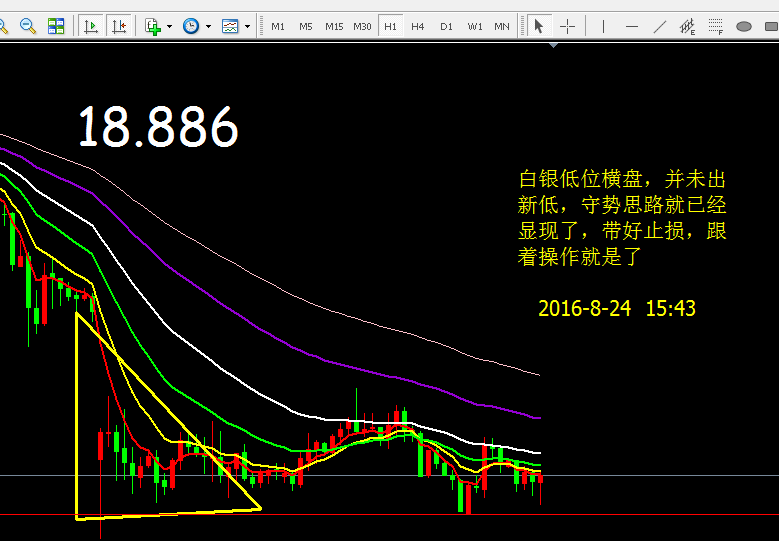Click the Periods clock icon

click(x=191, y=26)
